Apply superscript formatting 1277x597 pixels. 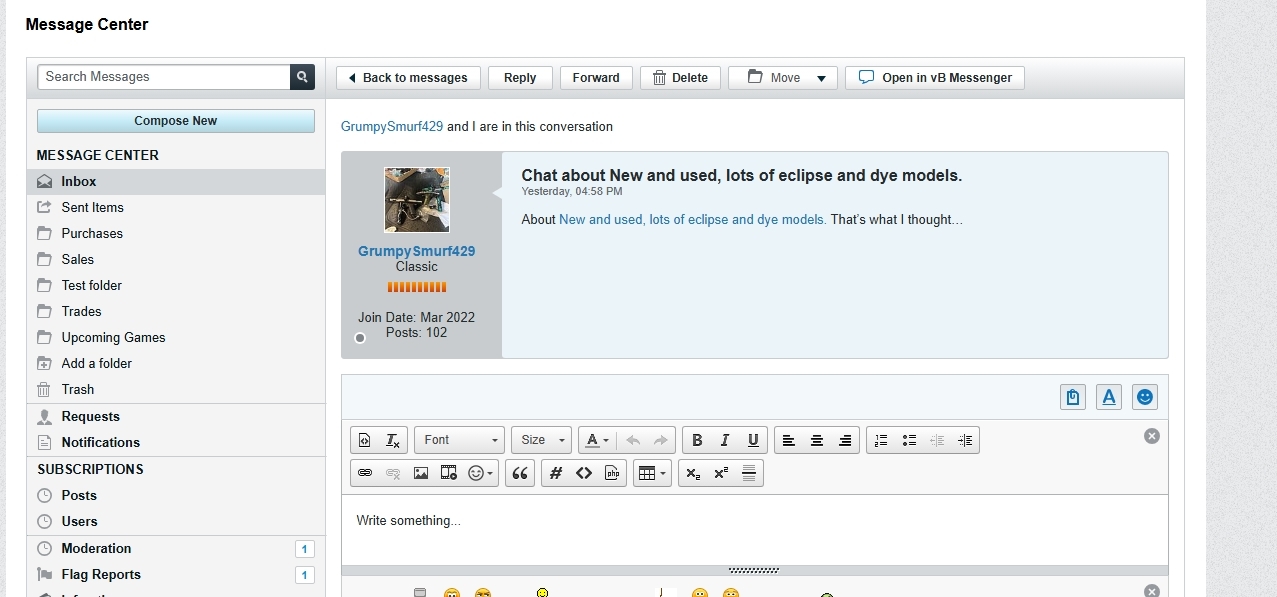[x=721, y=473]
